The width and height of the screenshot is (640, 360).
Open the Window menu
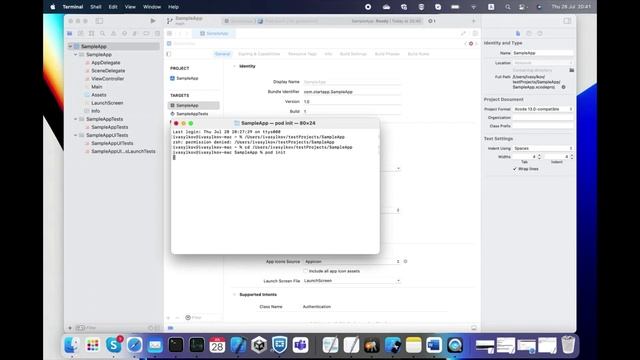click(x=152, y=7)
